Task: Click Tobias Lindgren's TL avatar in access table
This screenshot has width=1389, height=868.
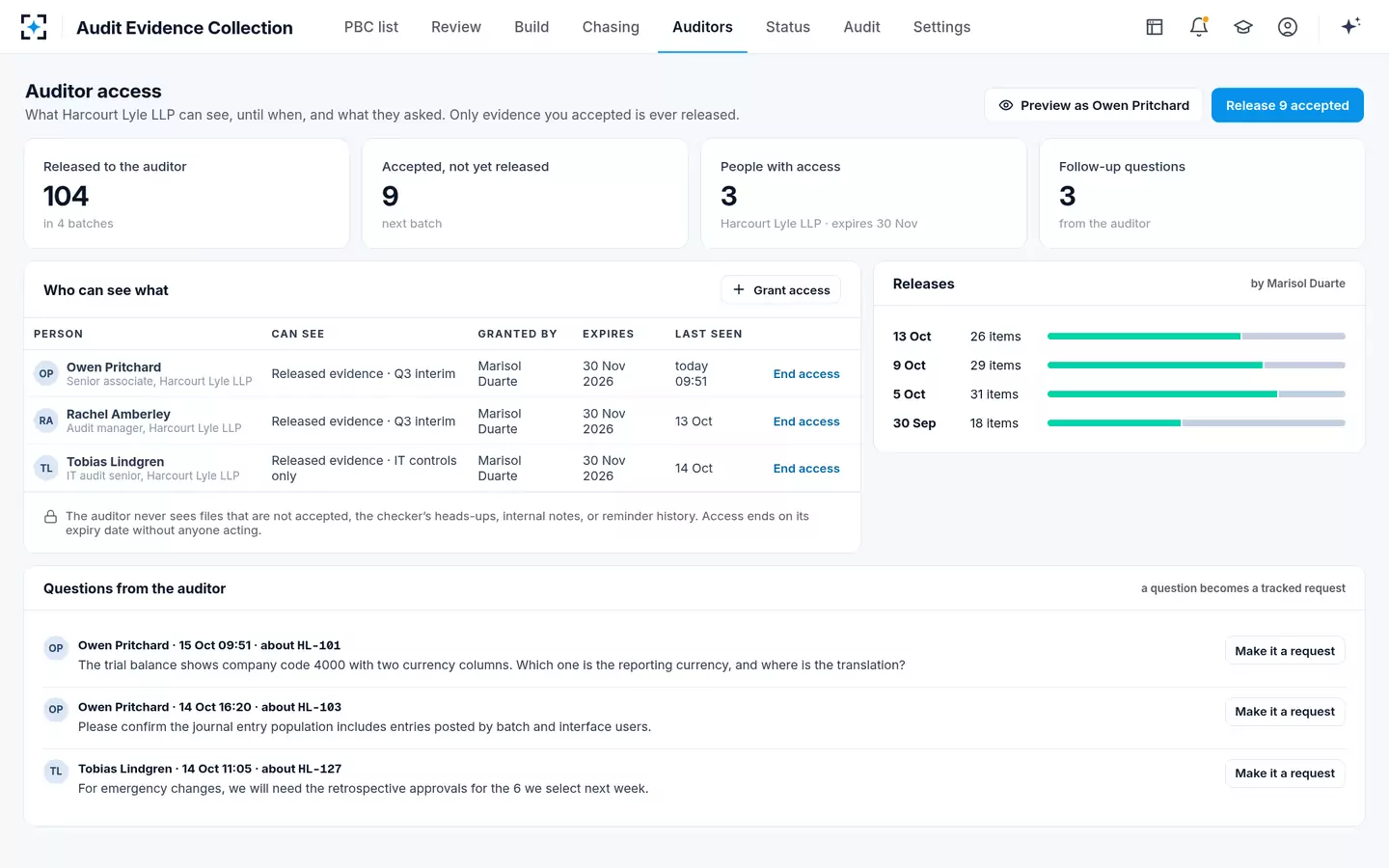Action: click(46, 468)
